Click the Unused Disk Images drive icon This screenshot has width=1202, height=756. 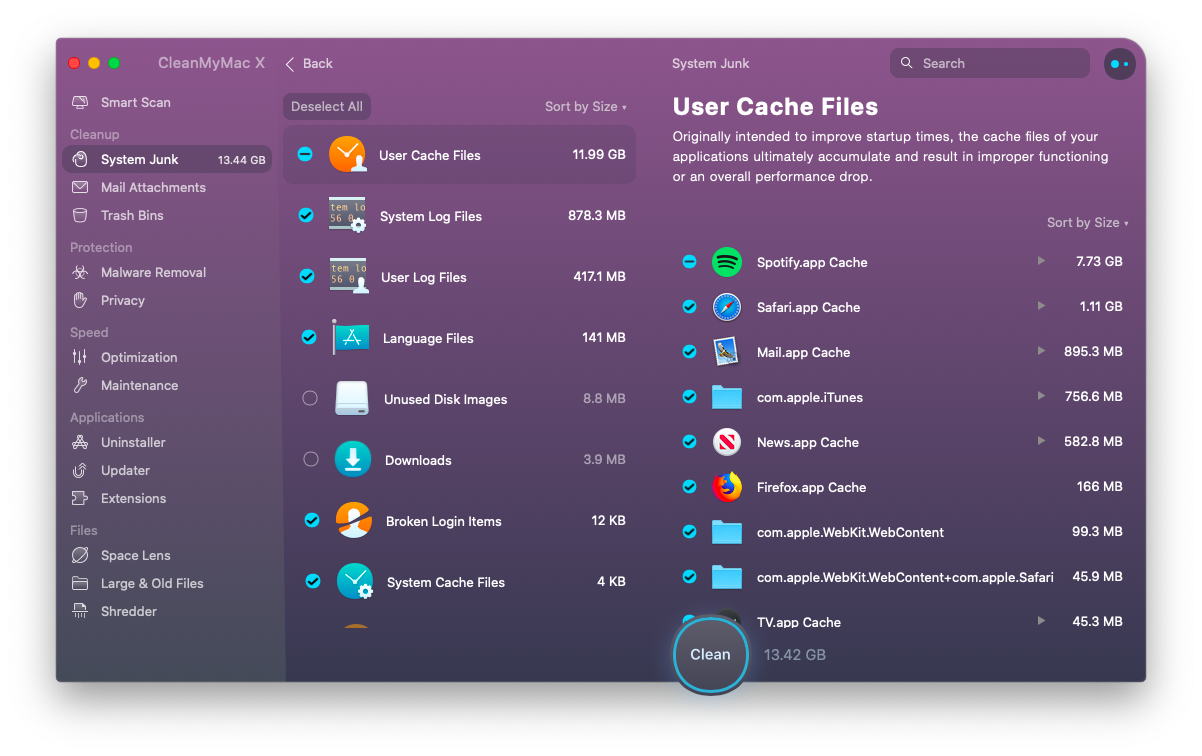pos(352,398)
